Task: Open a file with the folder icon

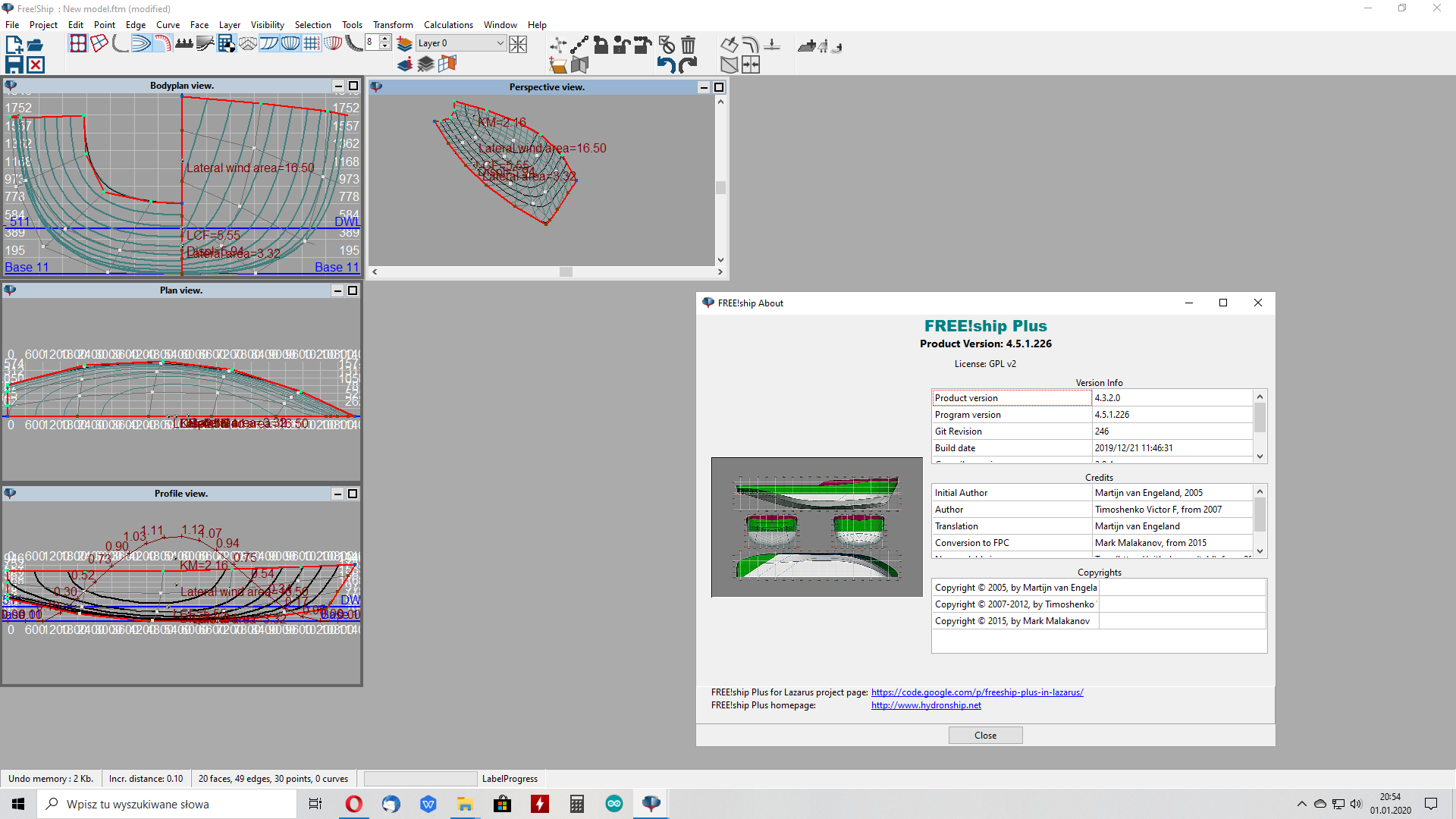Action: coord(35,45)
